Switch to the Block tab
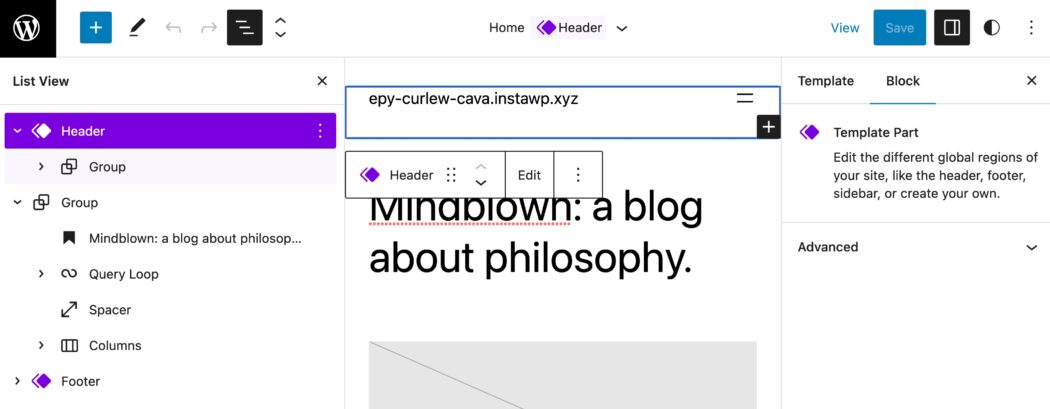Image resolution: width=1050 pixels, height=409 pixels. click(903, 81)
